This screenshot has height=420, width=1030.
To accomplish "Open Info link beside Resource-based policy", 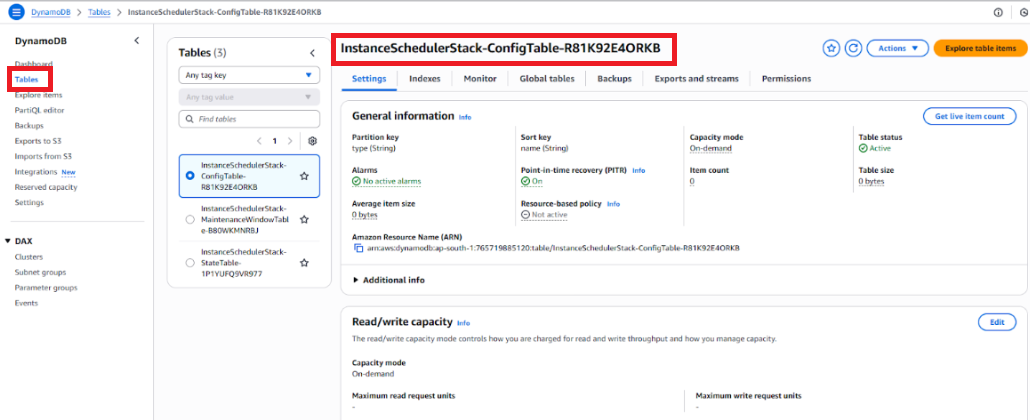I will pyautogui.click(x=613, y=204).
